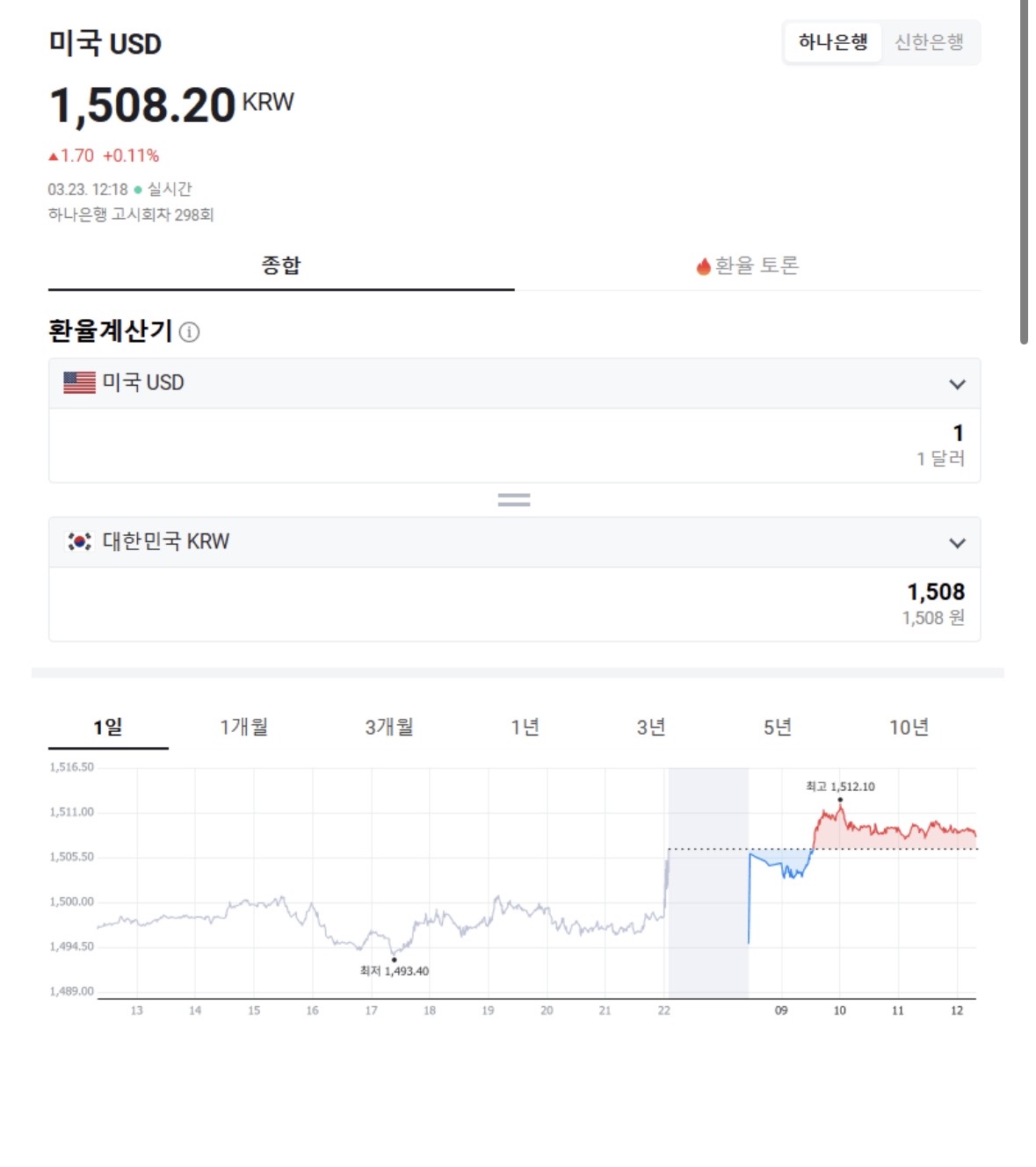This screenshot has width=1036, height=1167.
Task: Select the 1일 chart period
Action: click(108, 728)
